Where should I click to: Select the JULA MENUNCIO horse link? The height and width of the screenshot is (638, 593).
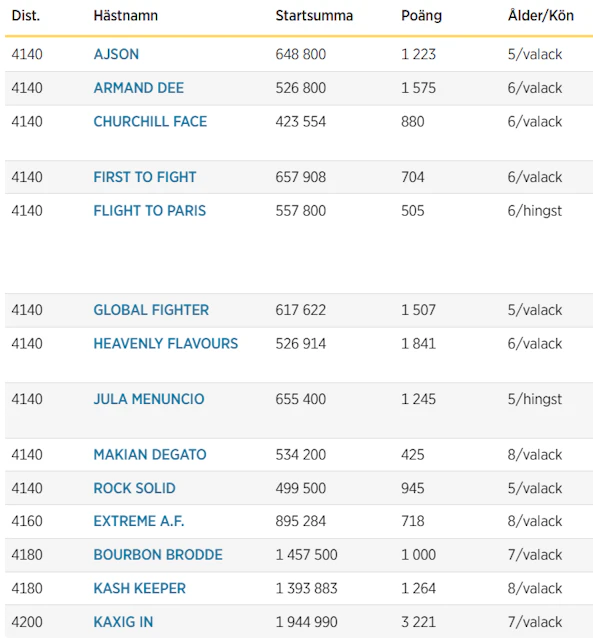coord(149,399)
